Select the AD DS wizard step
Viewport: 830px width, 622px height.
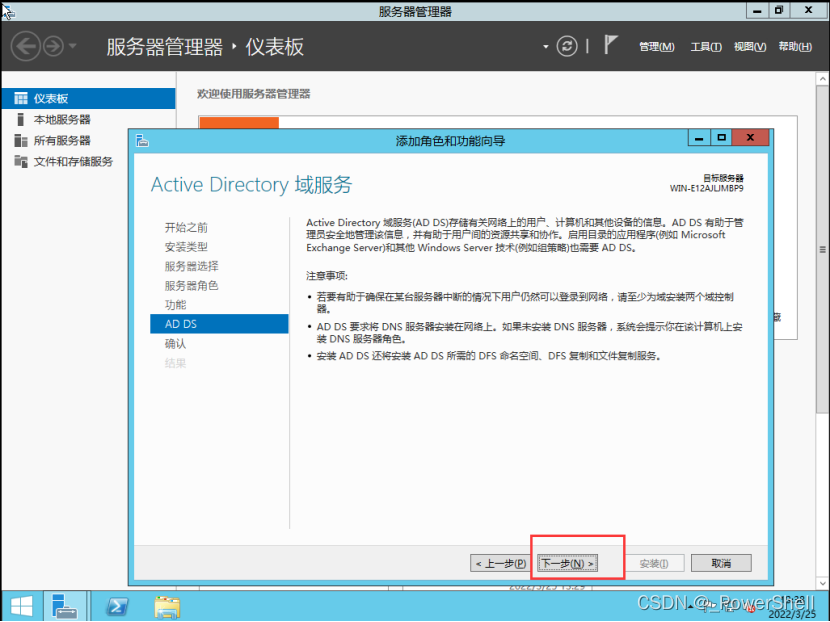[219, 324]
